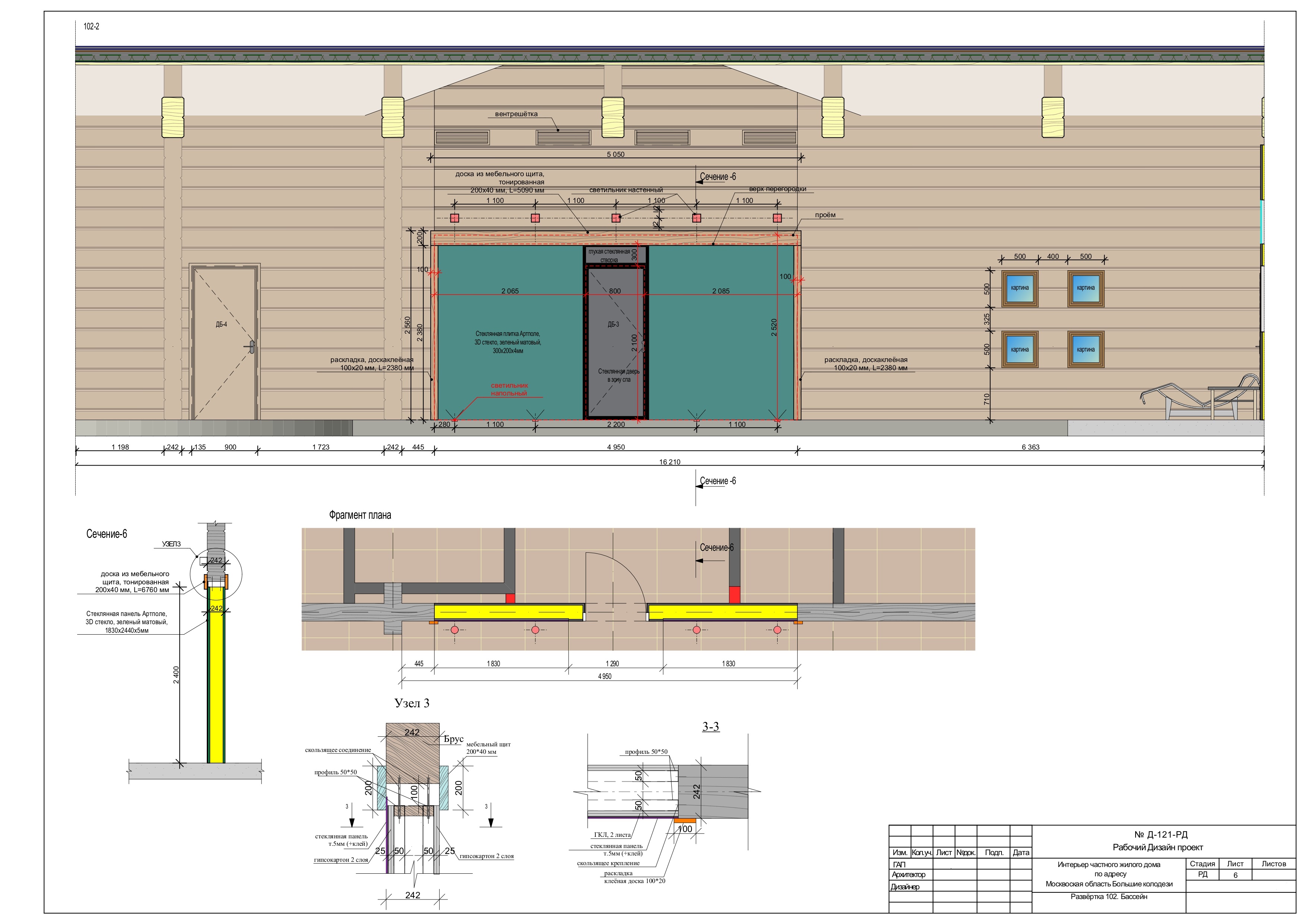The height and width of the screenshot is (924, 1307).
Task: Click the "1 723" dimension
Action: [x=320, y=447]
